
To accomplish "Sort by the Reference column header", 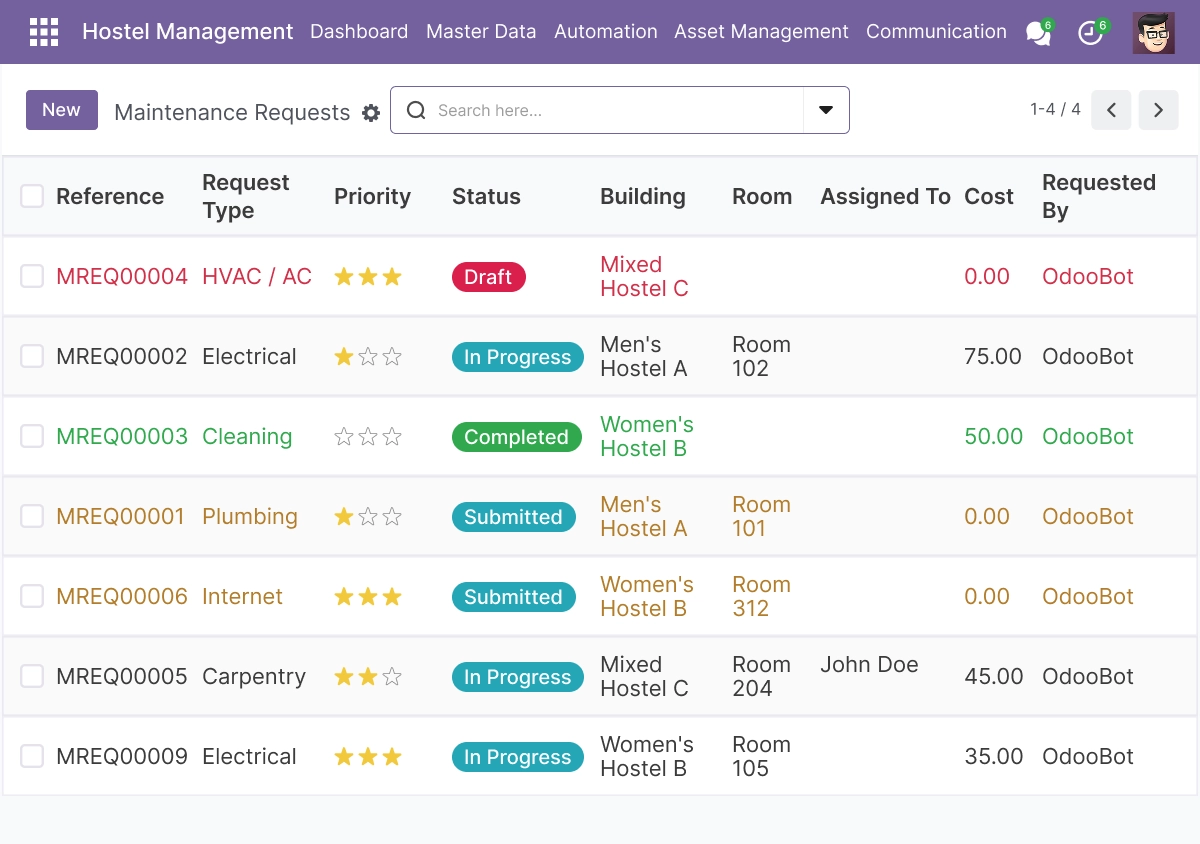I will click(x=110, y=197).
